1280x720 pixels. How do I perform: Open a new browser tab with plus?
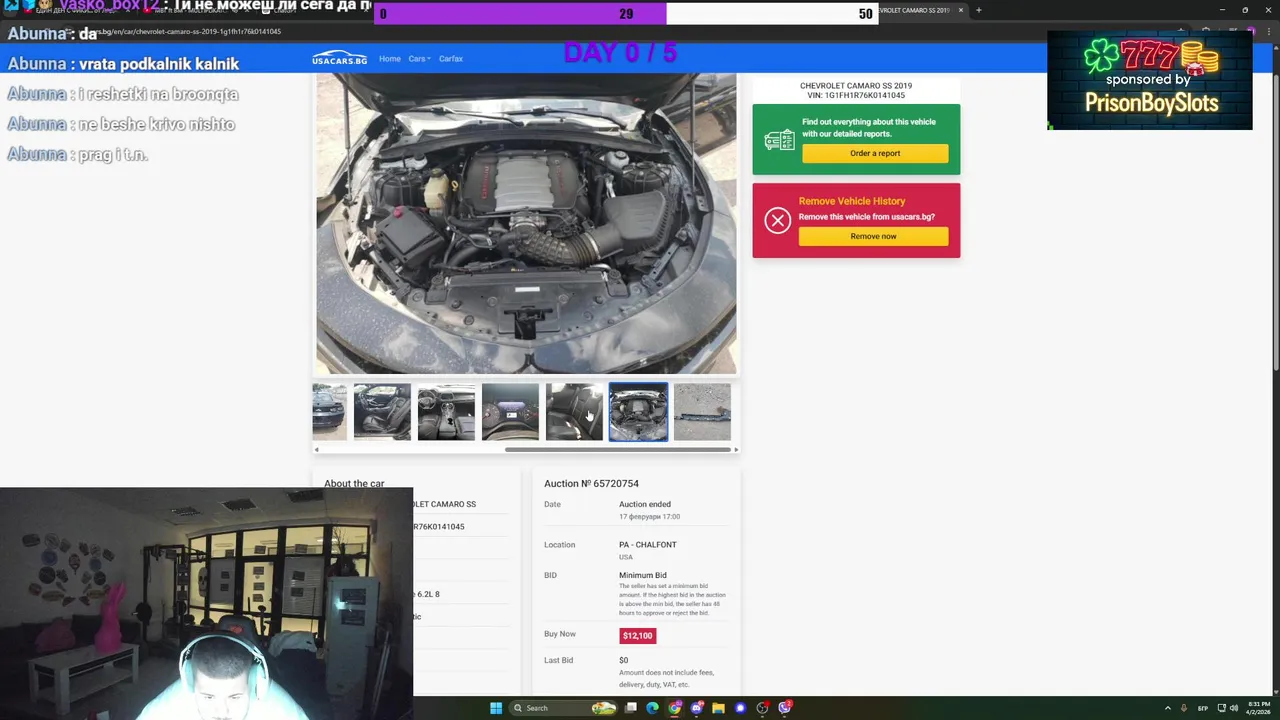(978, 10)
